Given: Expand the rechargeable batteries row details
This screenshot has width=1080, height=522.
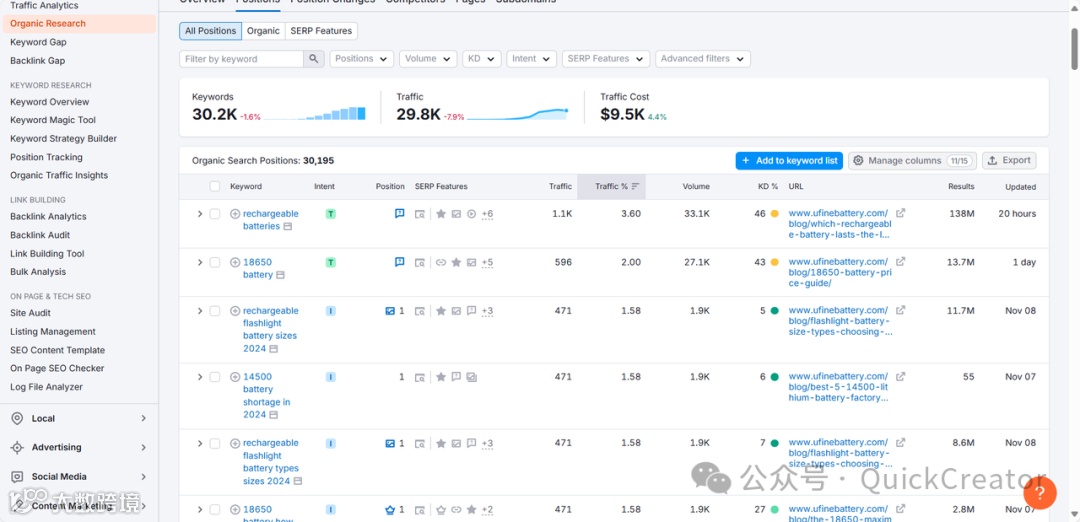Looking at the screenshot, I should point(200,214).
